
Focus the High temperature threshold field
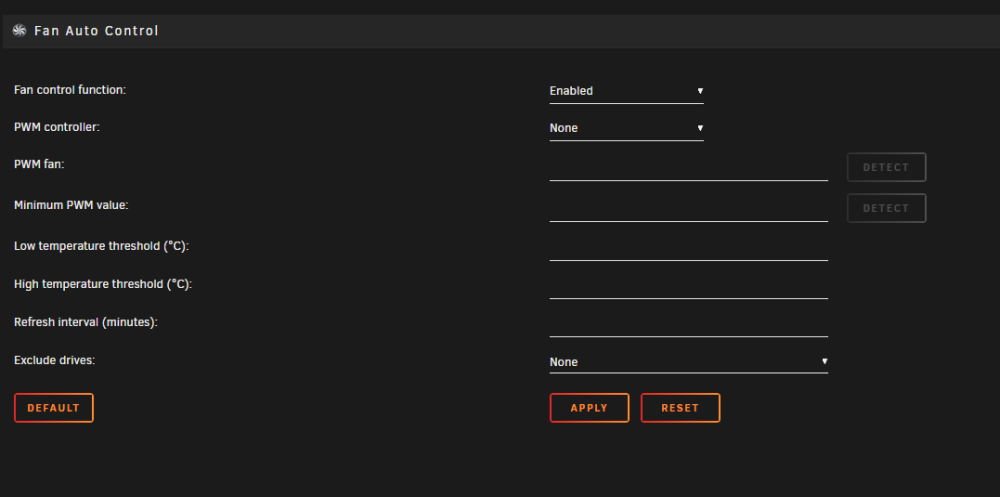[688, 286]
